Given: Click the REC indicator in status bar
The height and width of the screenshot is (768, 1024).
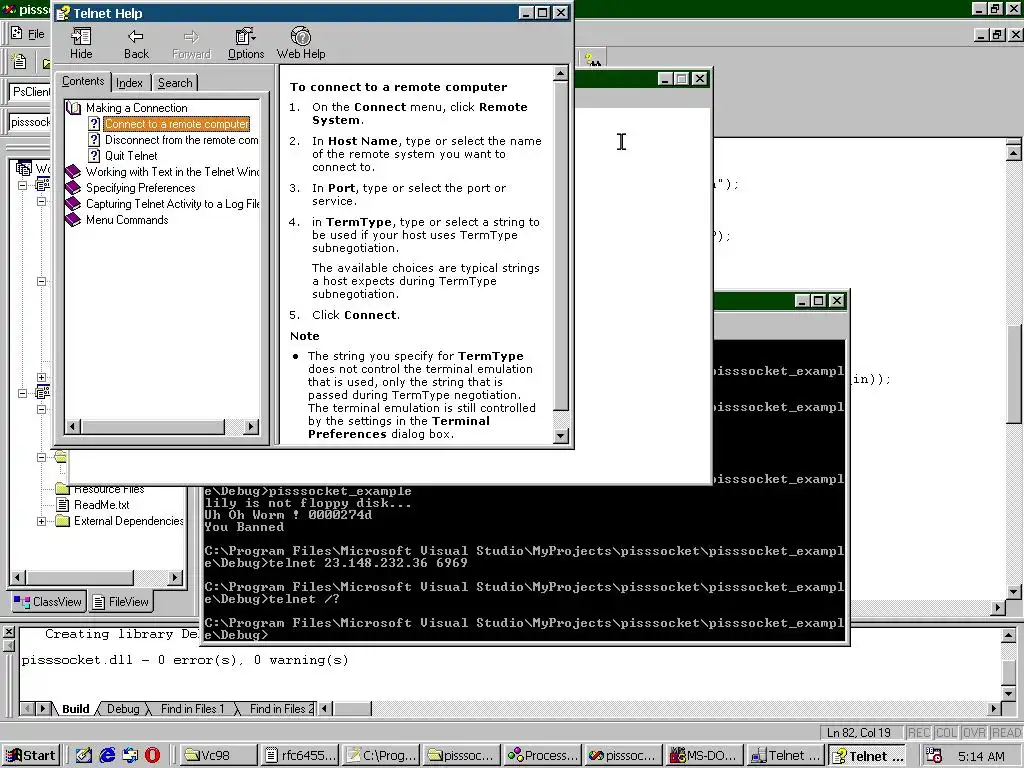Looking at the screenshot, I should [x=919, y=733].
